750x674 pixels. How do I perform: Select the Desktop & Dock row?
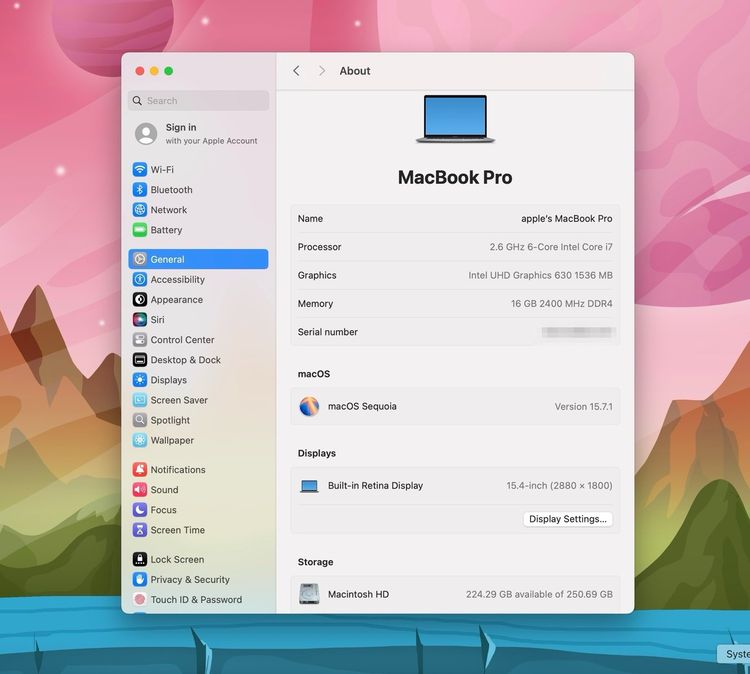[199, 360]
